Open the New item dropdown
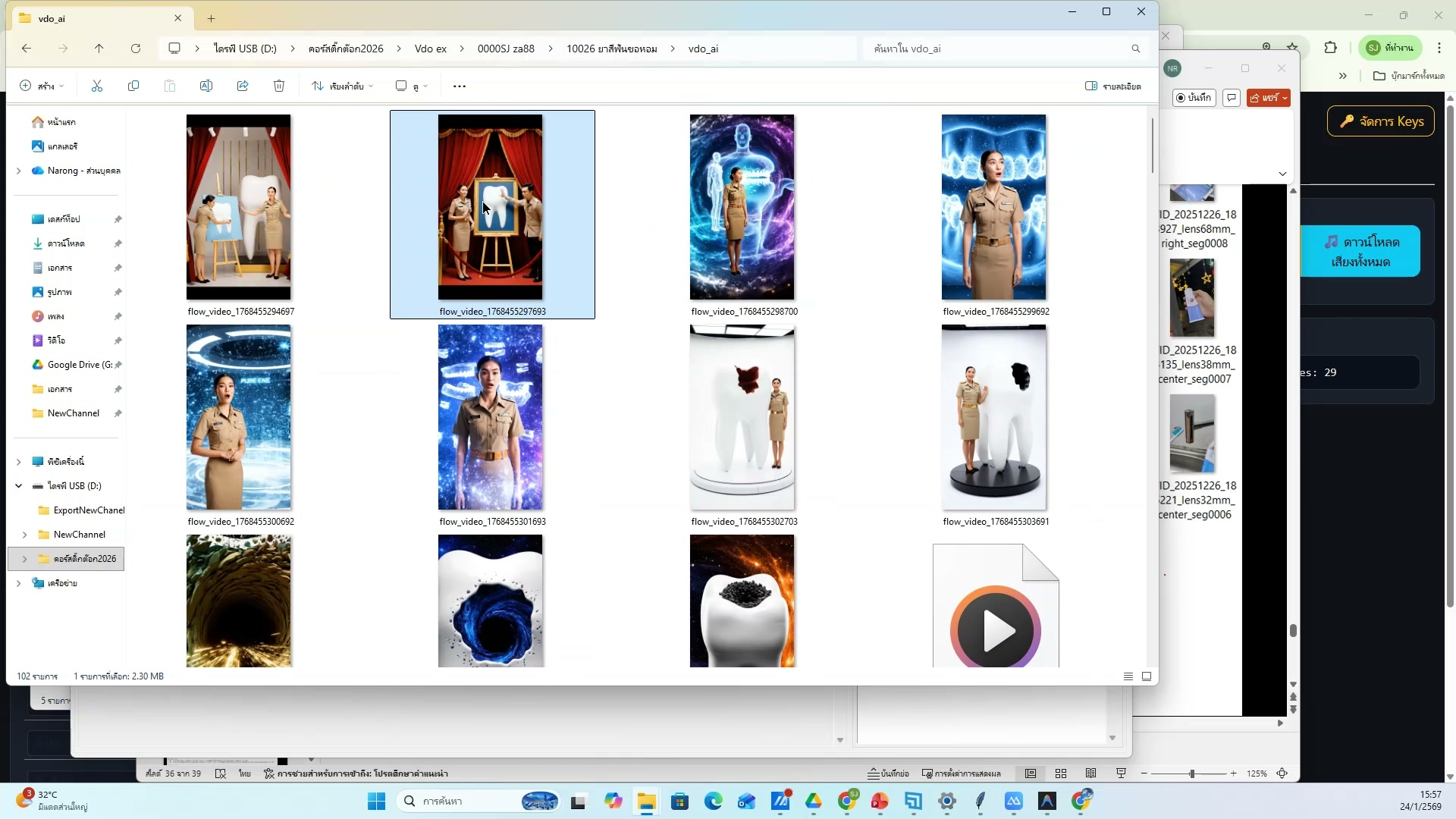 click(42, 86)
